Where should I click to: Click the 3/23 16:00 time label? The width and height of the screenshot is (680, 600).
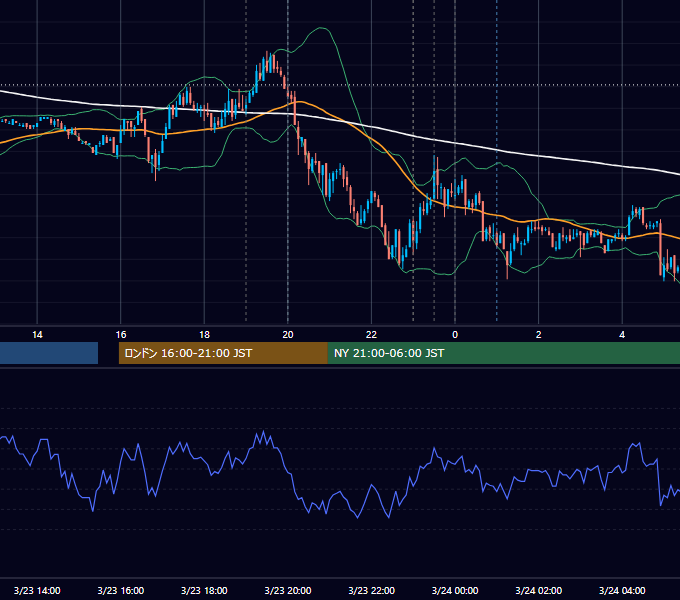coord(121,590)
